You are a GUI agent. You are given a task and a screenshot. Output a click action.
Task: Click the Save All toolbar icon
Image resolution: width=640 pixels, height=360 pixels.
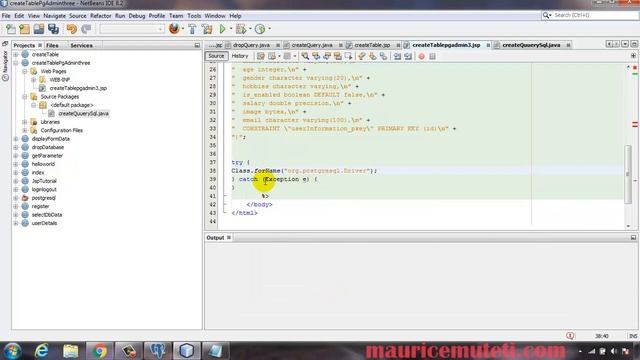tap(53, 29)
